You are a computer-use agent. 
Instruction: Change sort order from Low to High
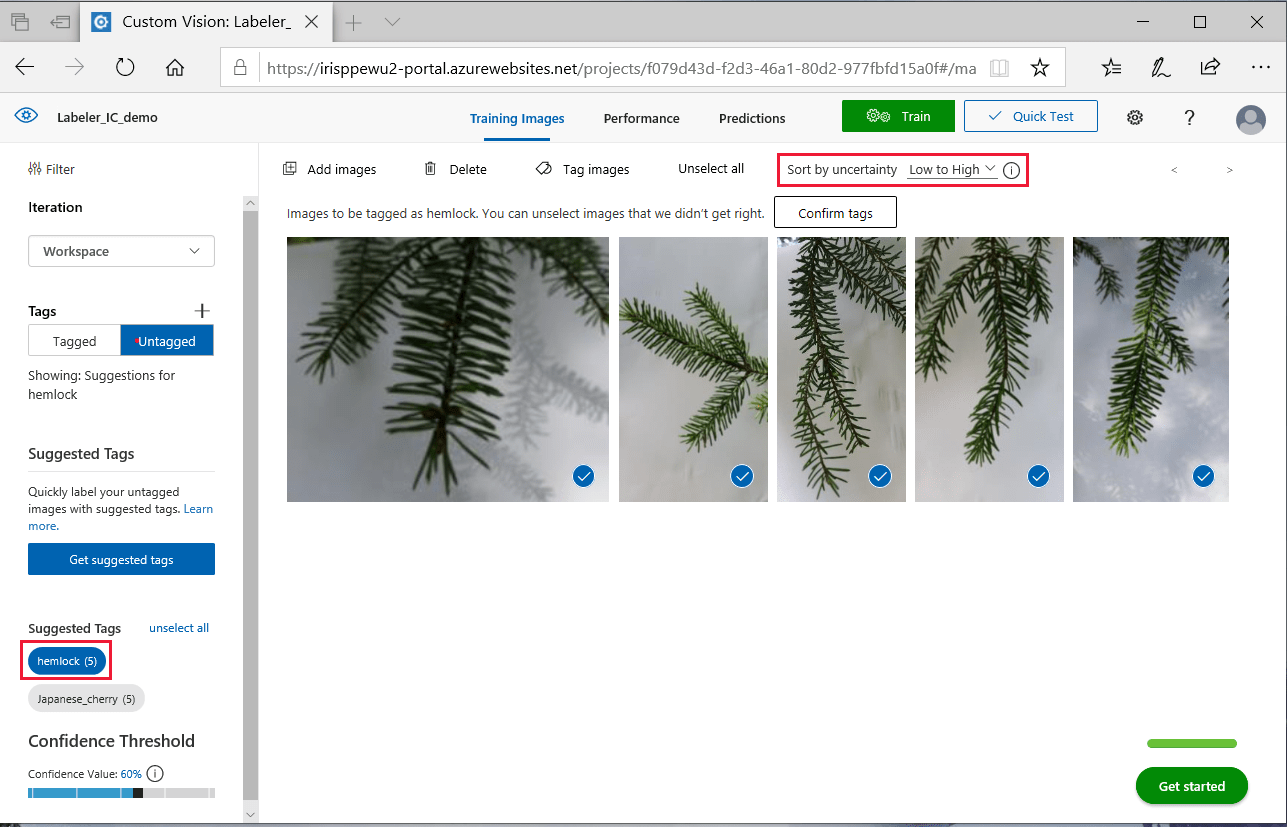point(950,169)
